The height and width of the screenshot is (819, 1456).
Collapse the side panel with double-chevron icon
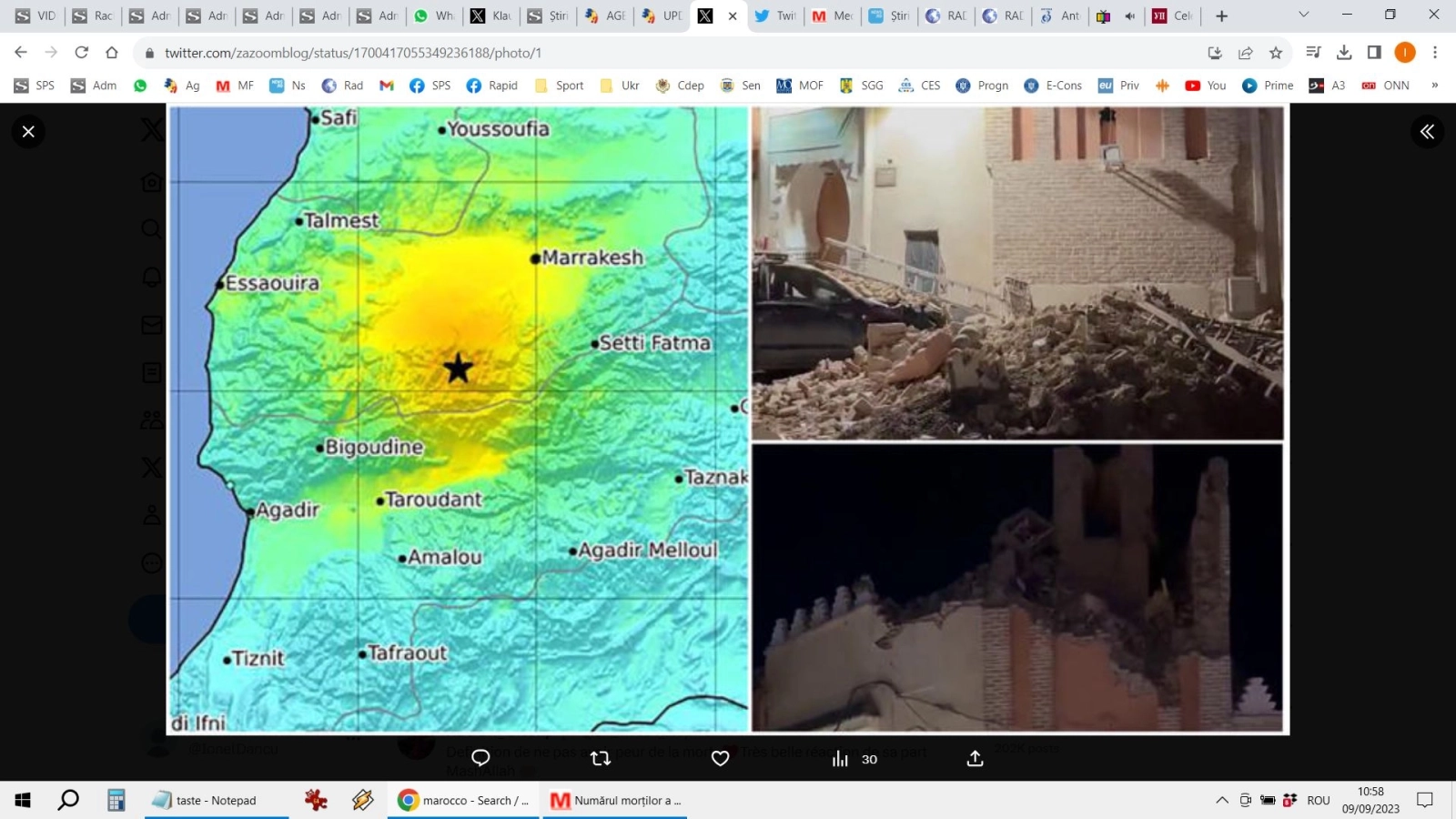(1427, 132)
